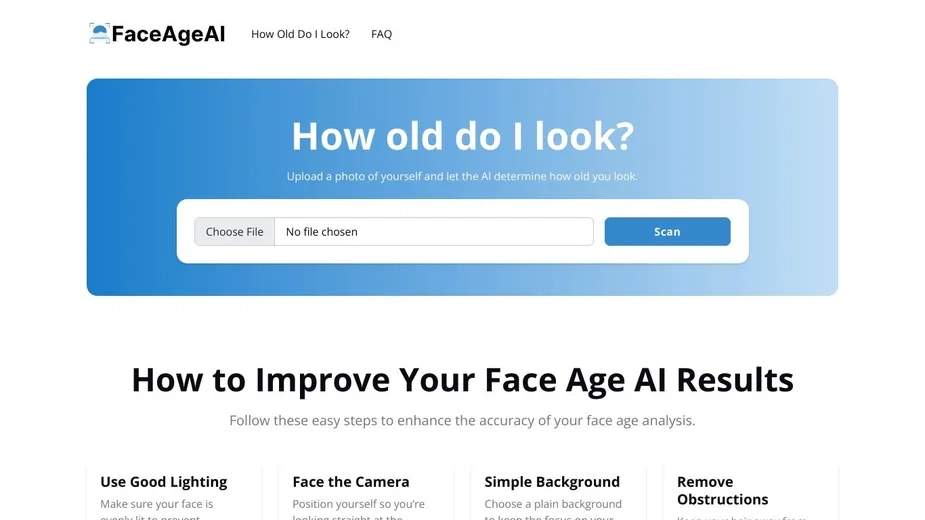Click the How to Improve Your Face Age AI Results heading

(x=462, y=380)
